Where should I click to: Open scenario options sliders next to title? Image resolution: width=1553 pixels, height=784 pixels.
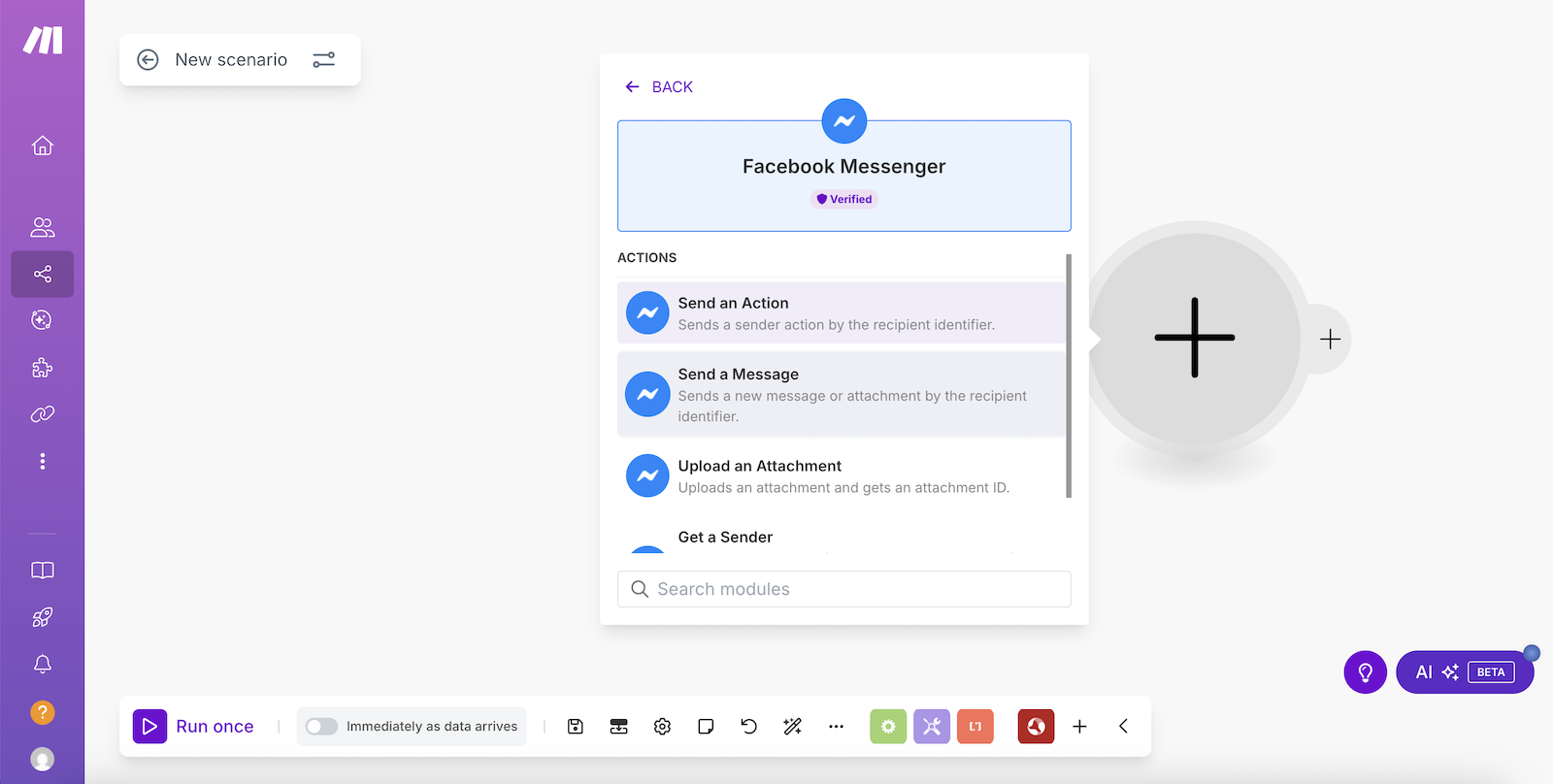click(x=323, y=60)
